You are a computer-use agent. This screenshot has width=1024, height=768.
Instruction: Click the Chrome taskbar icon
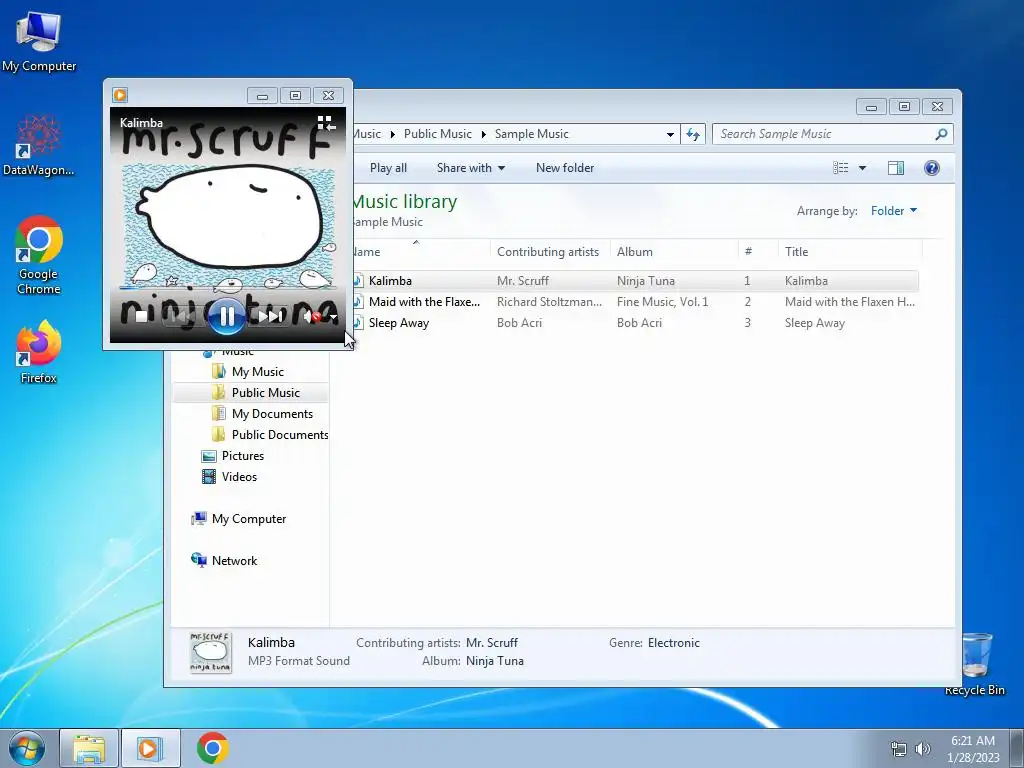[212, 748]
